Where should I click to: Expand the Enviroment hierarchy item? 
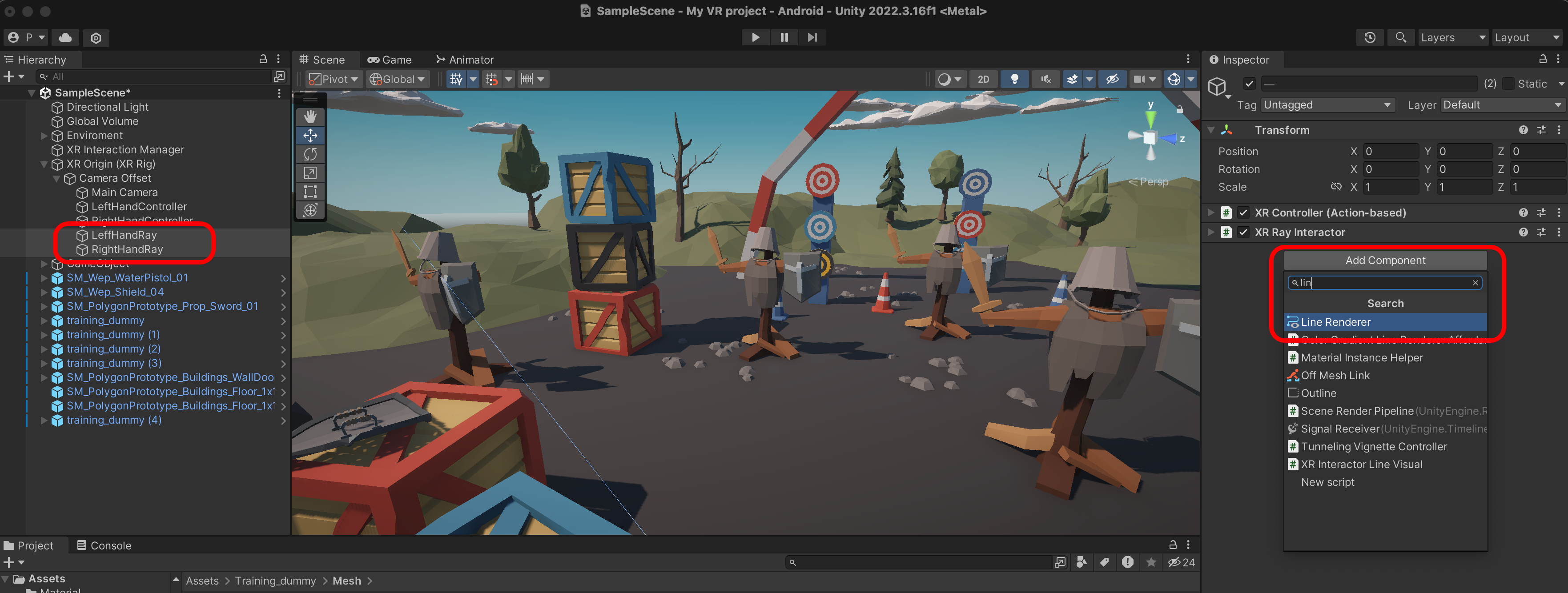44,136
